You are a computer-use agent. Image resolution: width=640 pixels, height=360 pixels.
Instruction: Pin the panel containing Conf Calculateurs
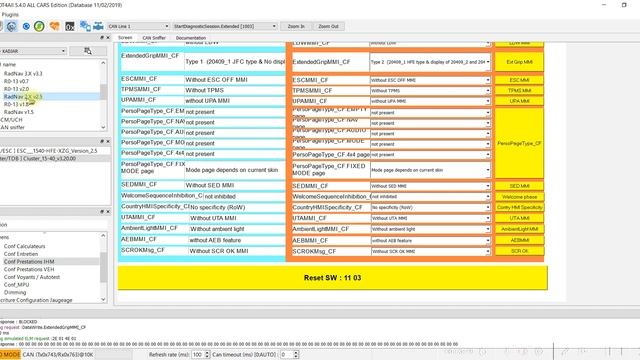pyautogui.click(x=102, y=211)
